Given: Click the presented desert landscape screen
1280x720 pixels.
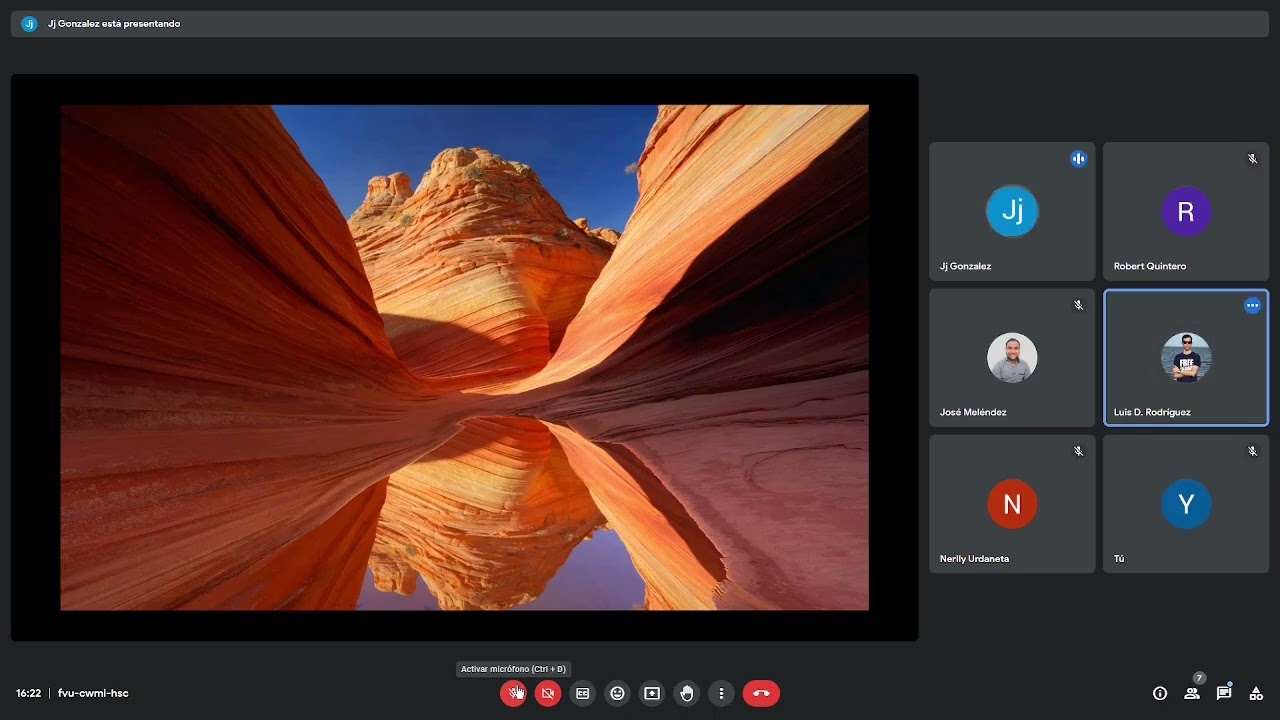Looking at the screenshot, I should click(464, 357).
